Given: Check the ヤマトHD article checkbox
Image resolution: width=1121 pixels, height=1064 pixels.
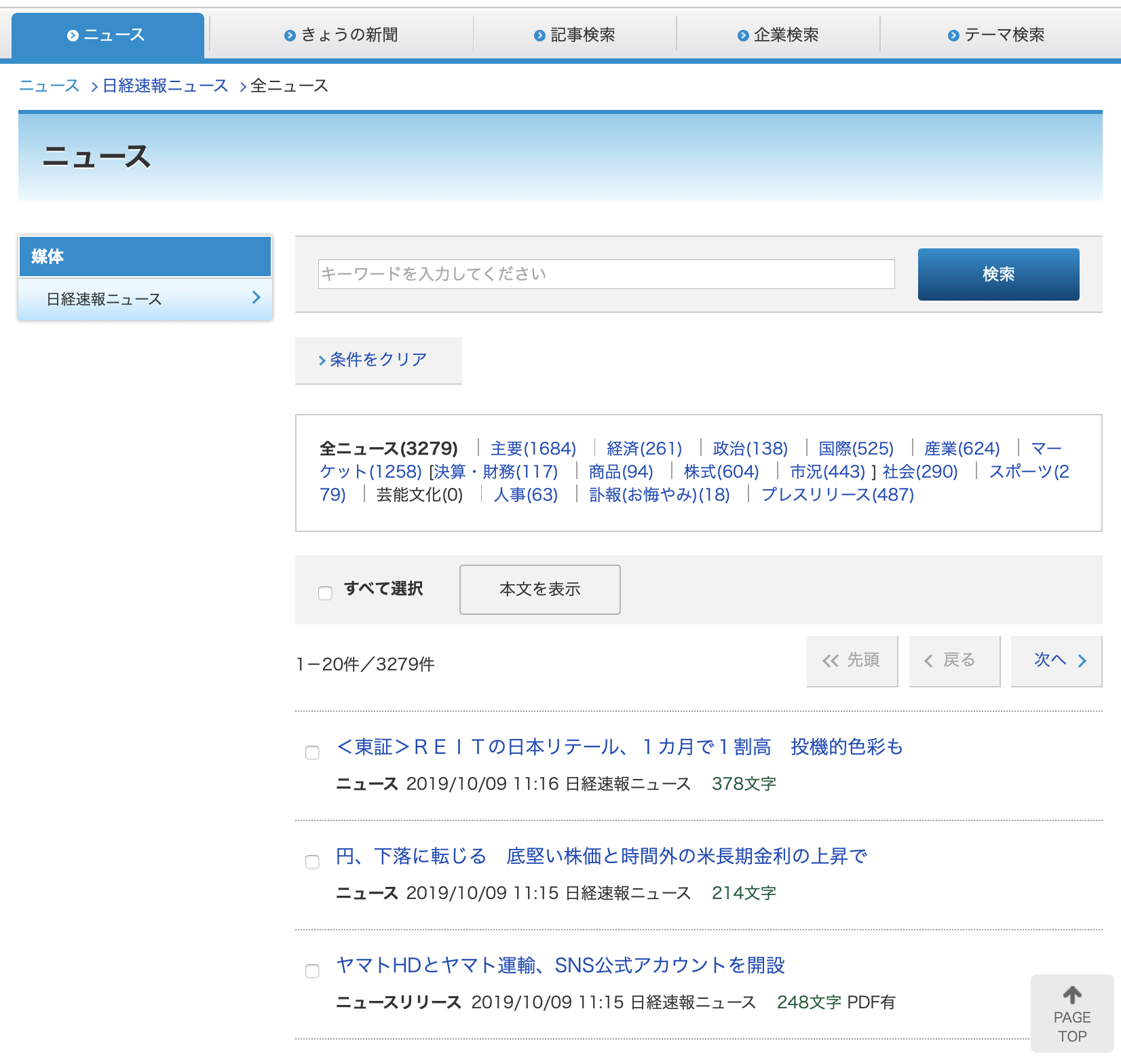Looking at the screenshot, I should (312, 971).
